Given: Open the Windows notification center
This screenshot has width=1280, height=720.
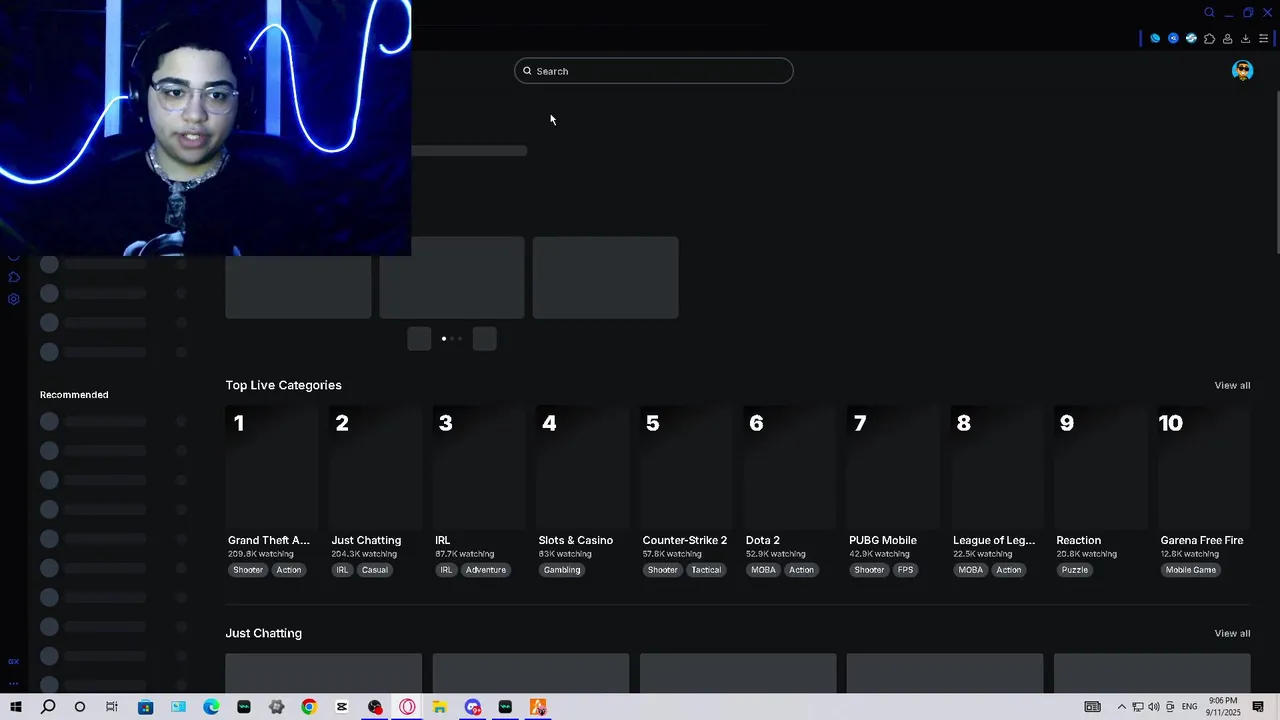Looking at the screenshot, I should (x=1258, y=707).
